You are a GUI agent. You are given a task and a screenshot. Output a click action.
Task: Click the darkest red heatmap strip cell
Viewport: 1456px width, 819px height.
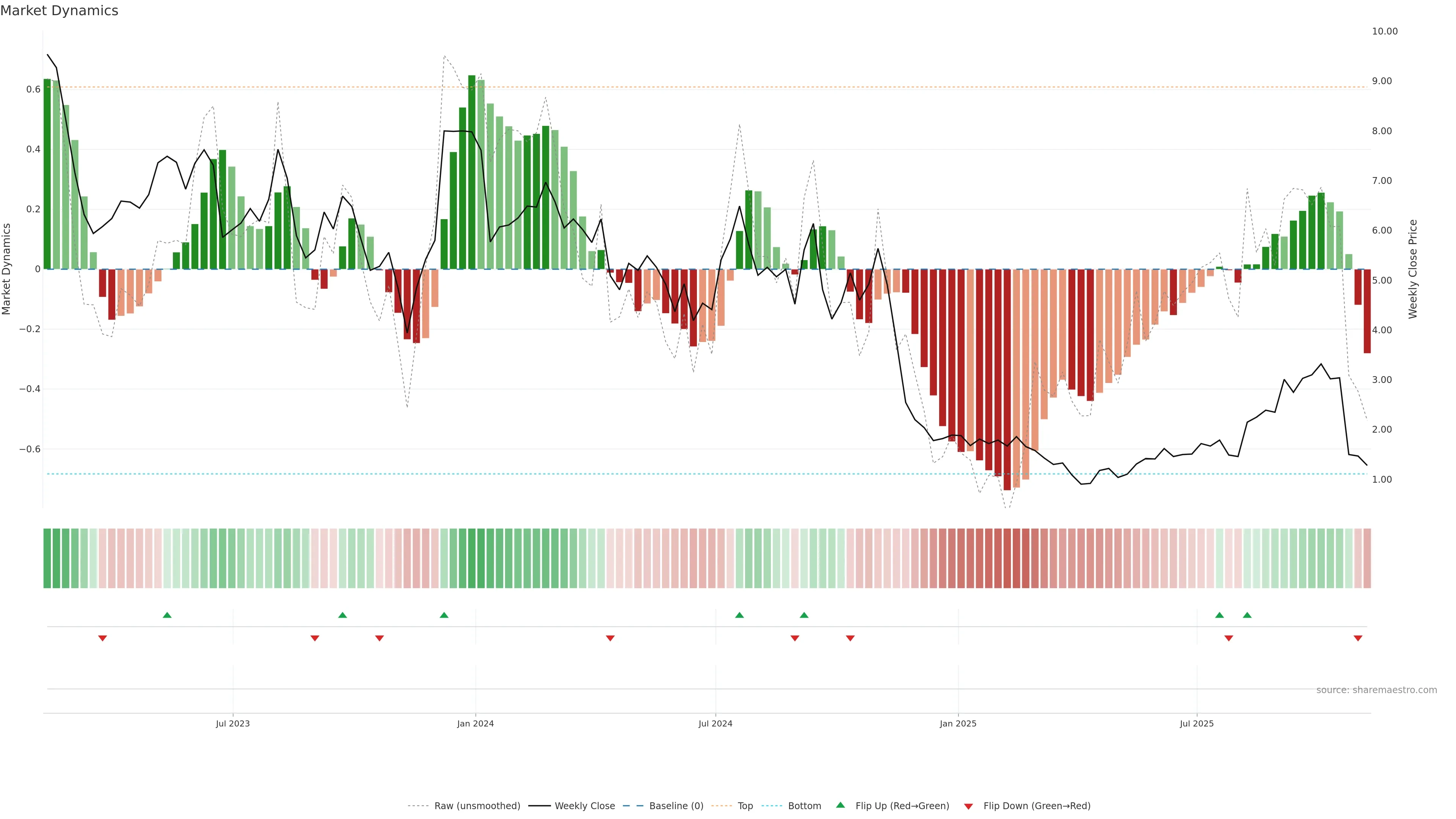coord(1007,558)
